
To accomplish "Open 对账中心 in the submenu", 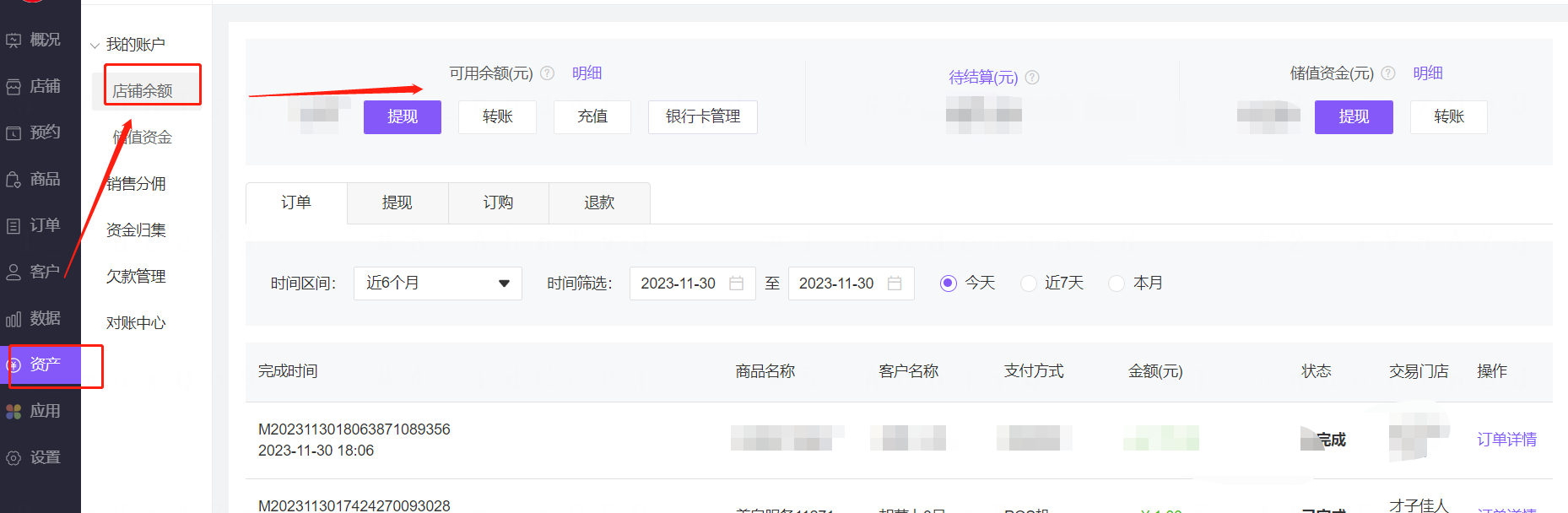I will pos(136,322).
